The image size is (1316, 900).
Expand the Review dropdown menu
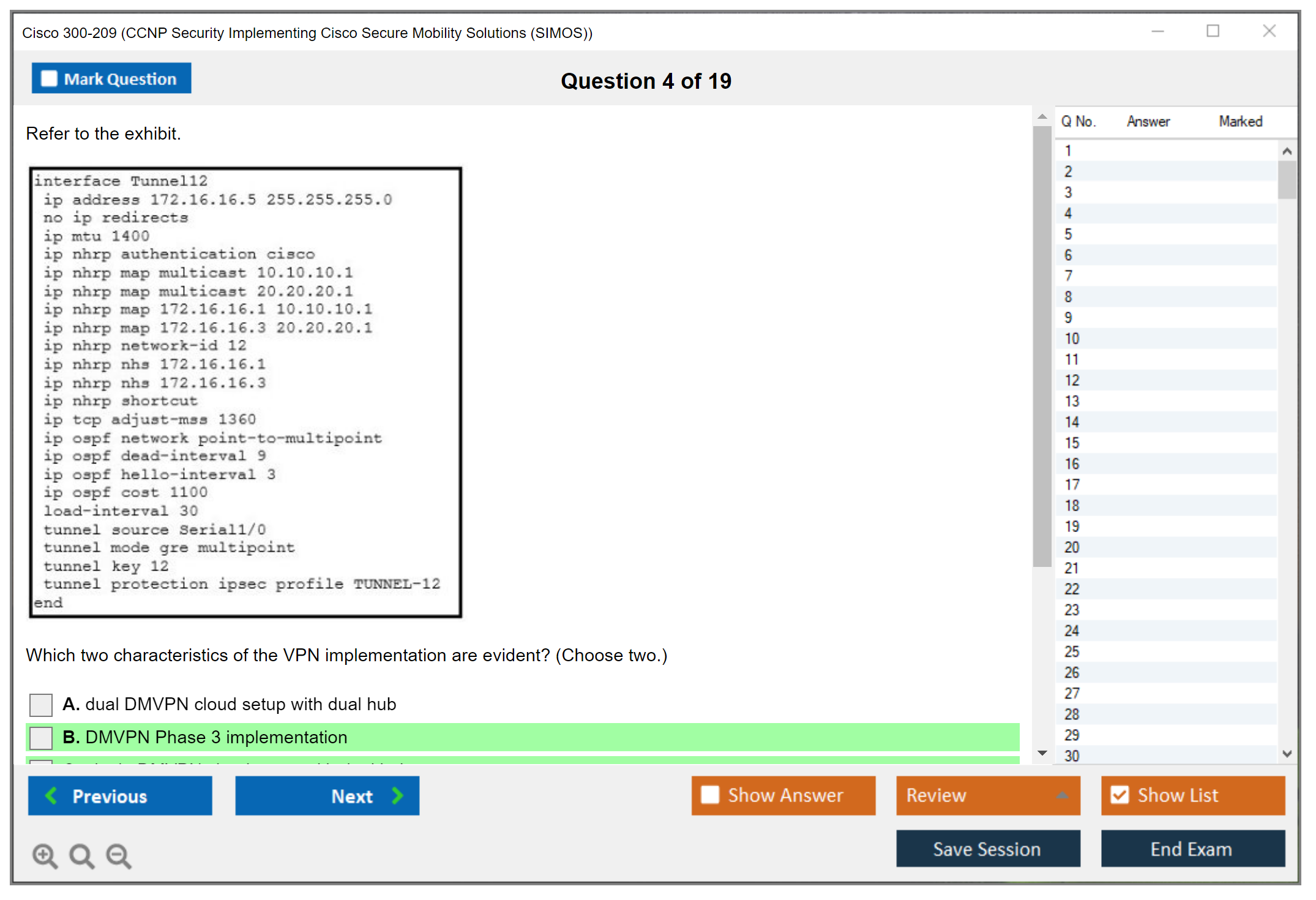coord(1062,795)
